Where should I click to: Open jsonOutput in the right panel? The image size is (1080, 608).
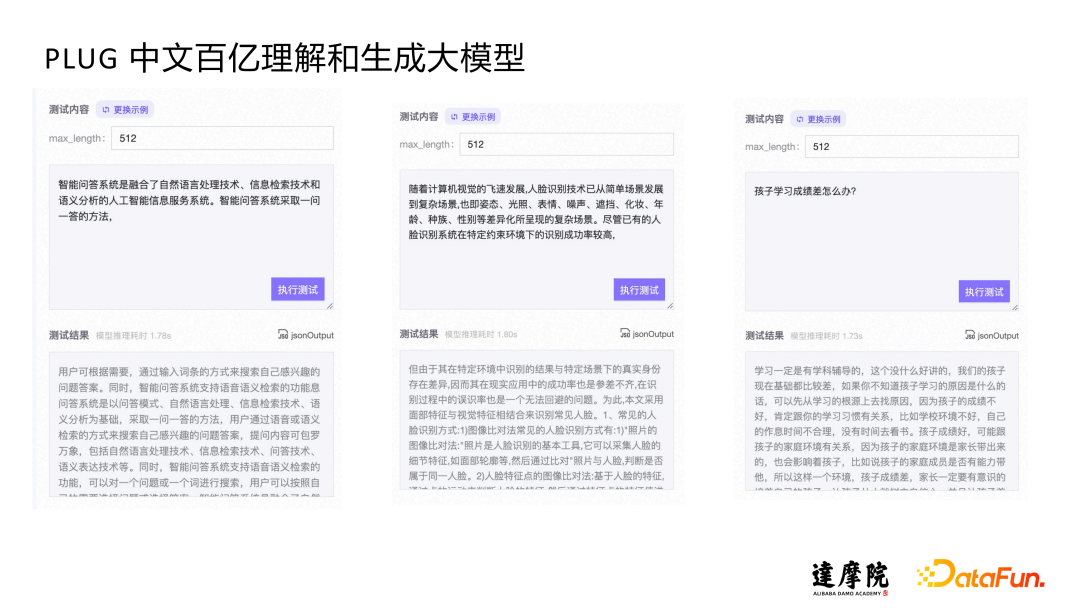point(992,335)
